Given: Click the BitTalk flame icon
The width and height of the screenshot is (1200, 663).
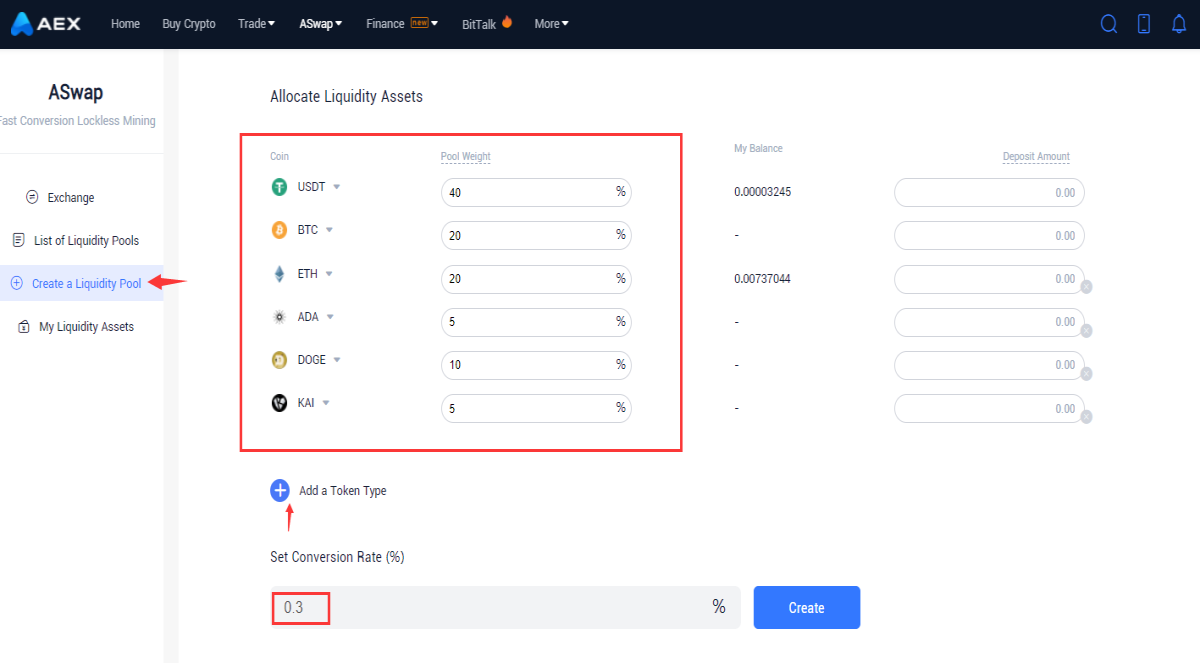Looking at the screenshot, I should (x=507, y=22).
